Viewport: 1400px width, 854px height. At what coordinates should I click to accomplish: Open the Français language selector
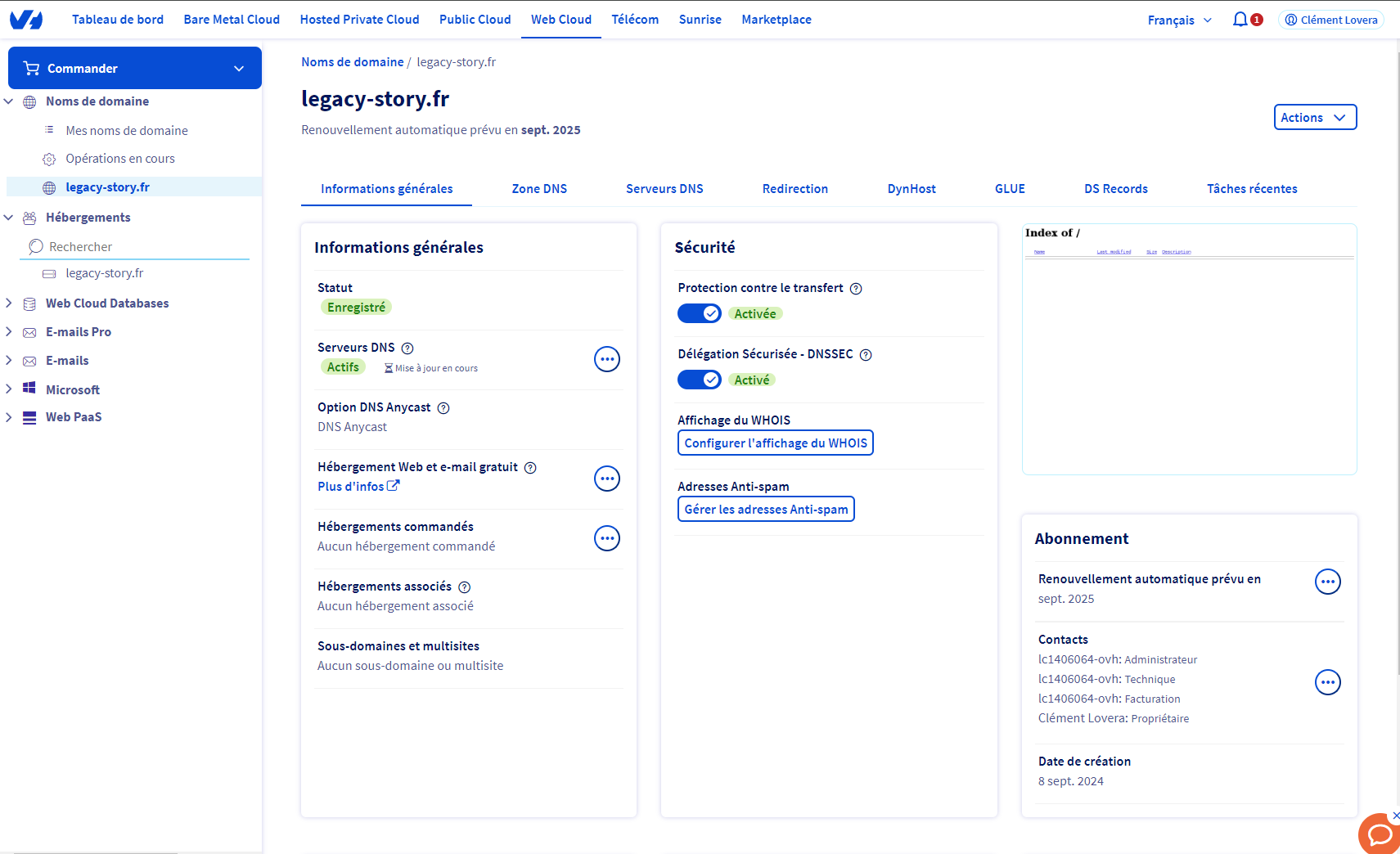click(1179, 20)
